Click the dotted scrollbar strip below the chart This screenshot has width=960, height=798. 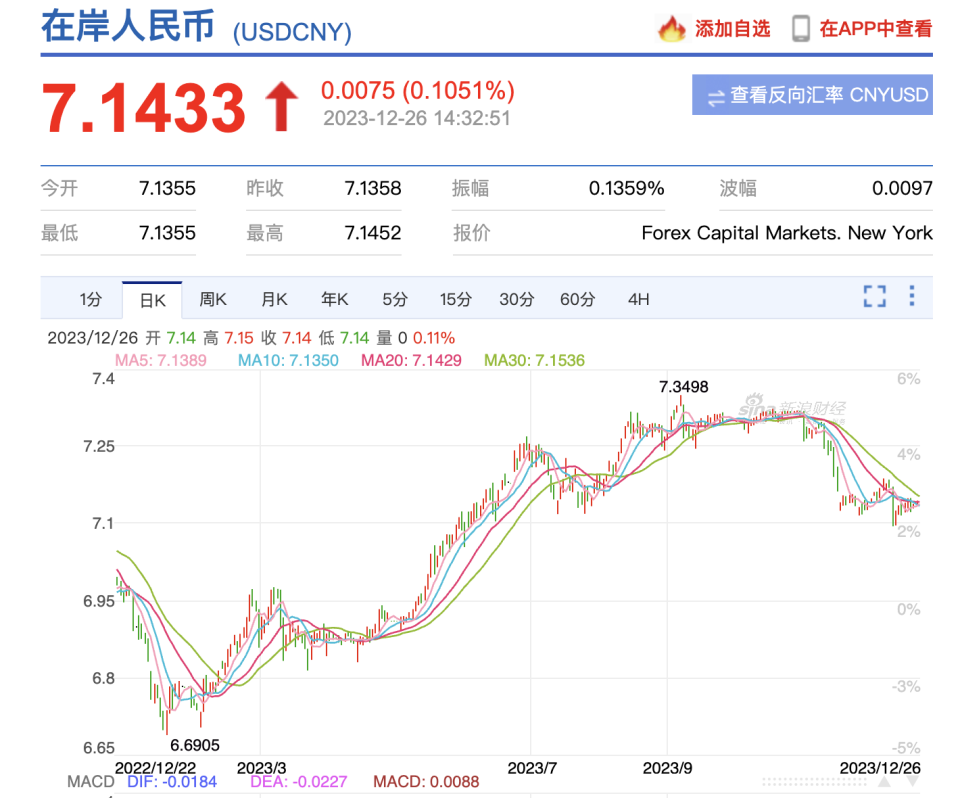coord(814,781)
